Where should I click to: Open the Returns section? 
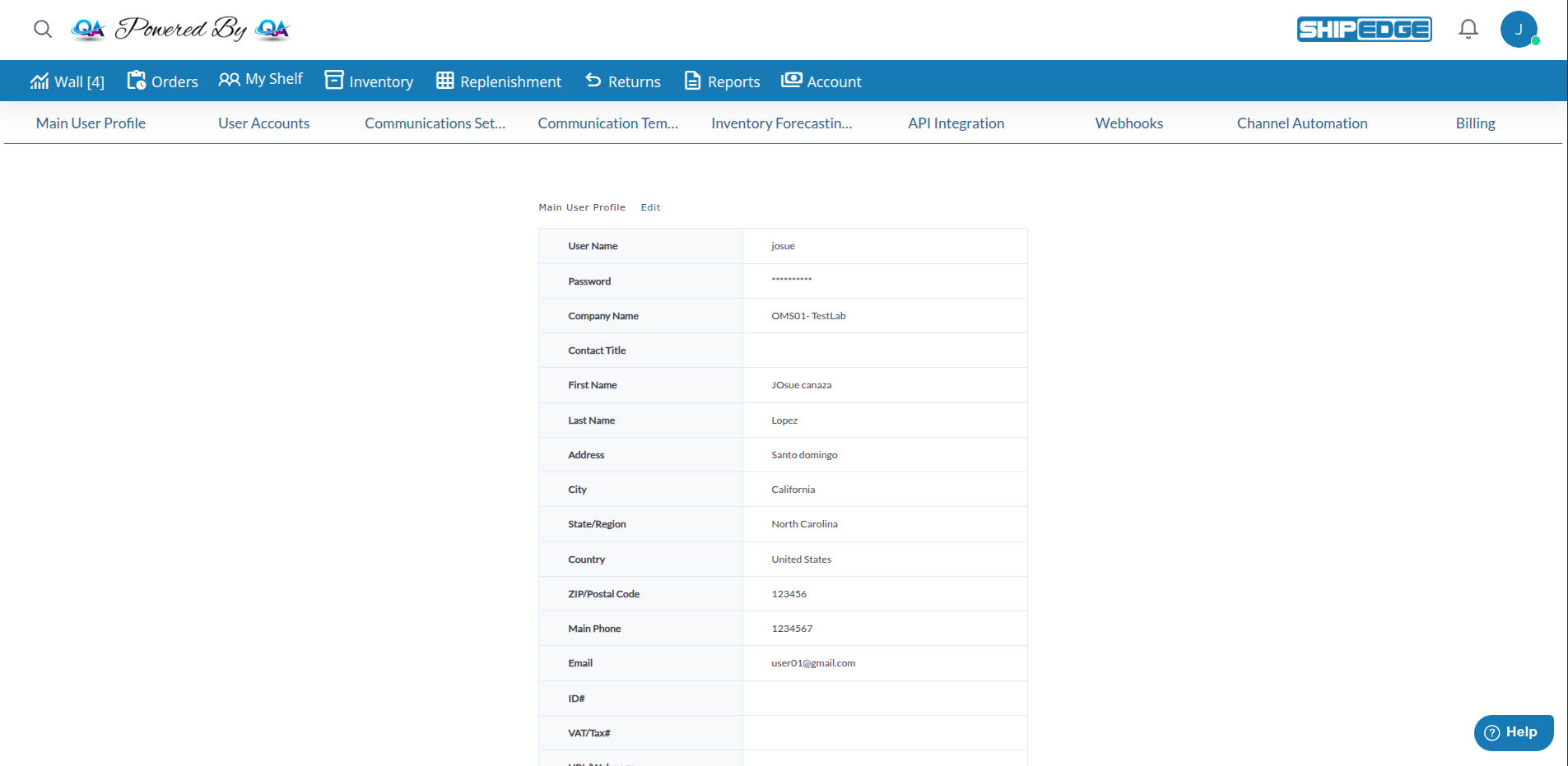pos(623,81)
